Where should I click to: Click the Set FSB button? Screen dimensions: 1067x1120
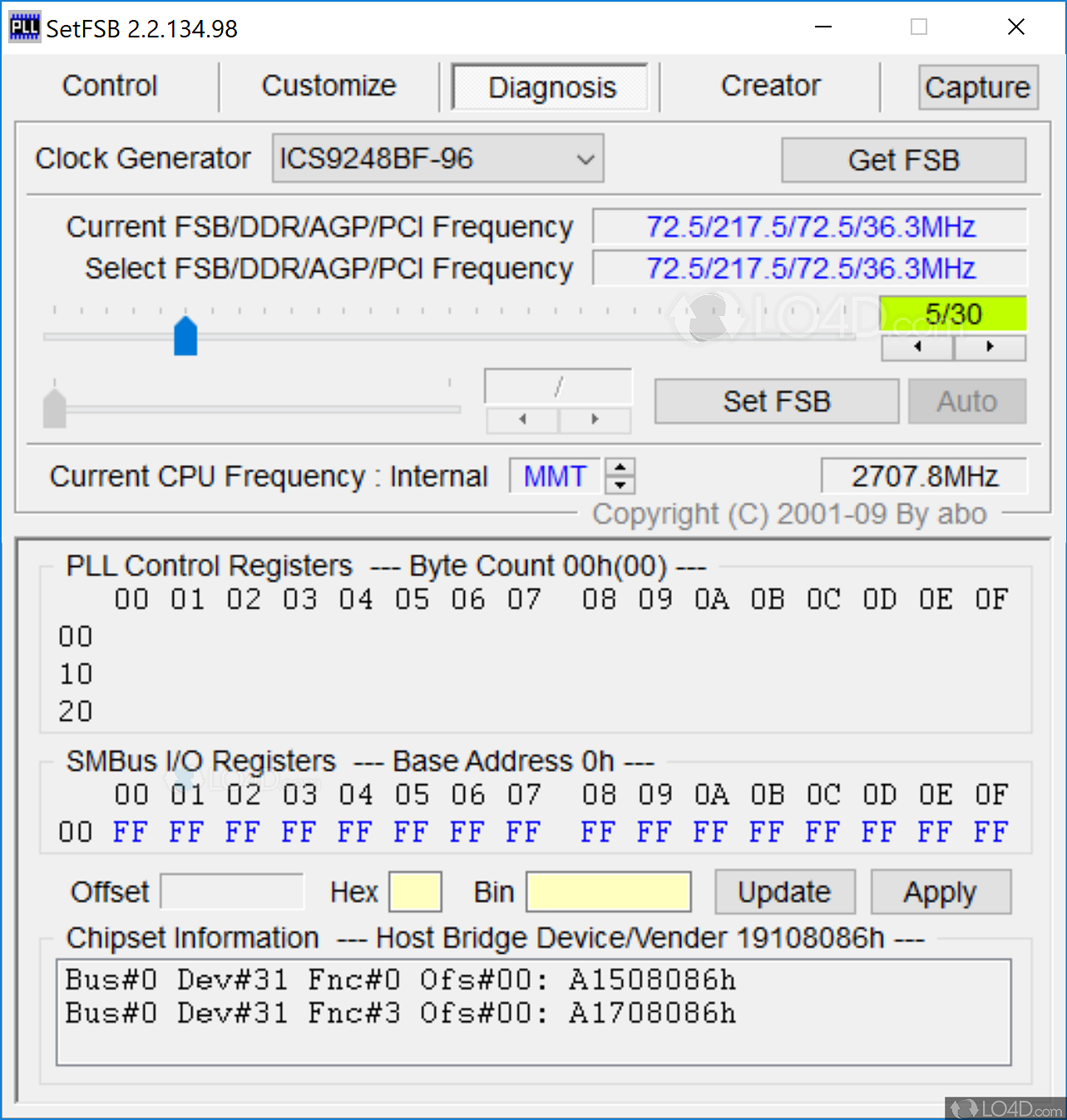(777, 402)
